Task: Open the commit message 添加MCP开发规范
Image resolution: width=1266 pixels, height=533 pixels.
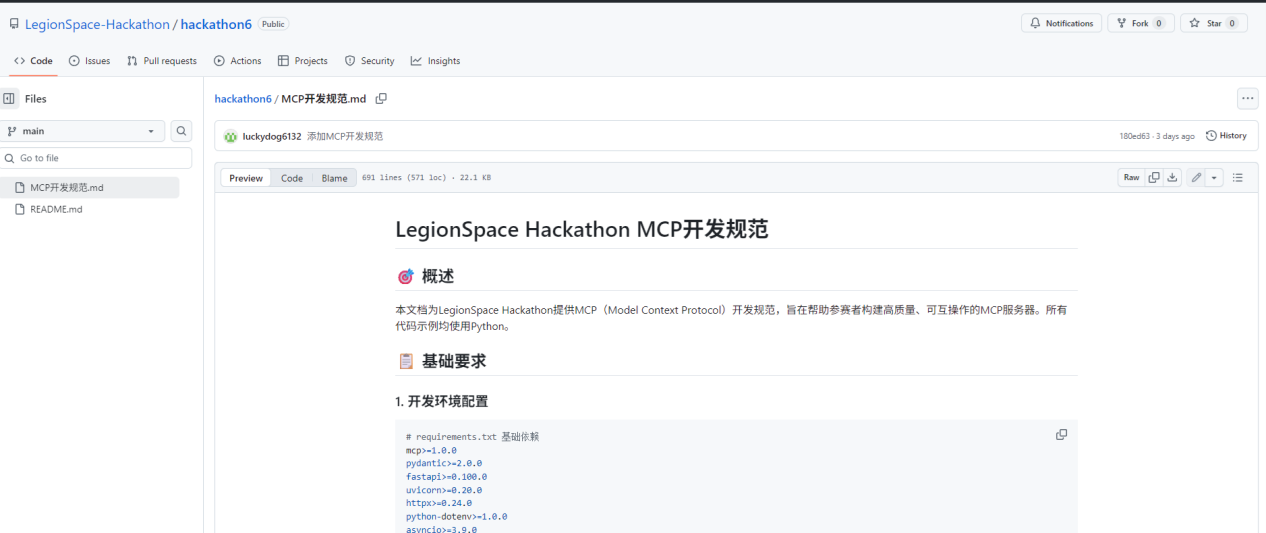Action: coord(345,136)
